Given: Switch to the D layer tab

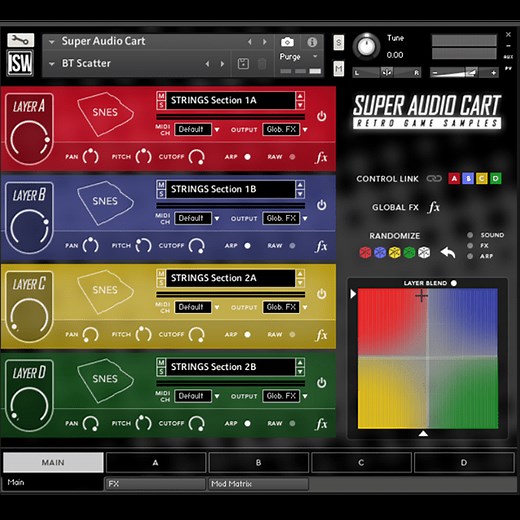Looking at the screenshot, I should [x=464, y=462].
